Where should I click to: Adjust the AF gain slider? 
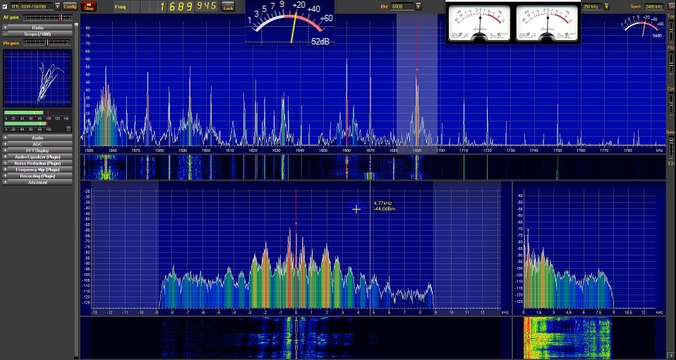pyautogui.click(x=47, y=17)
